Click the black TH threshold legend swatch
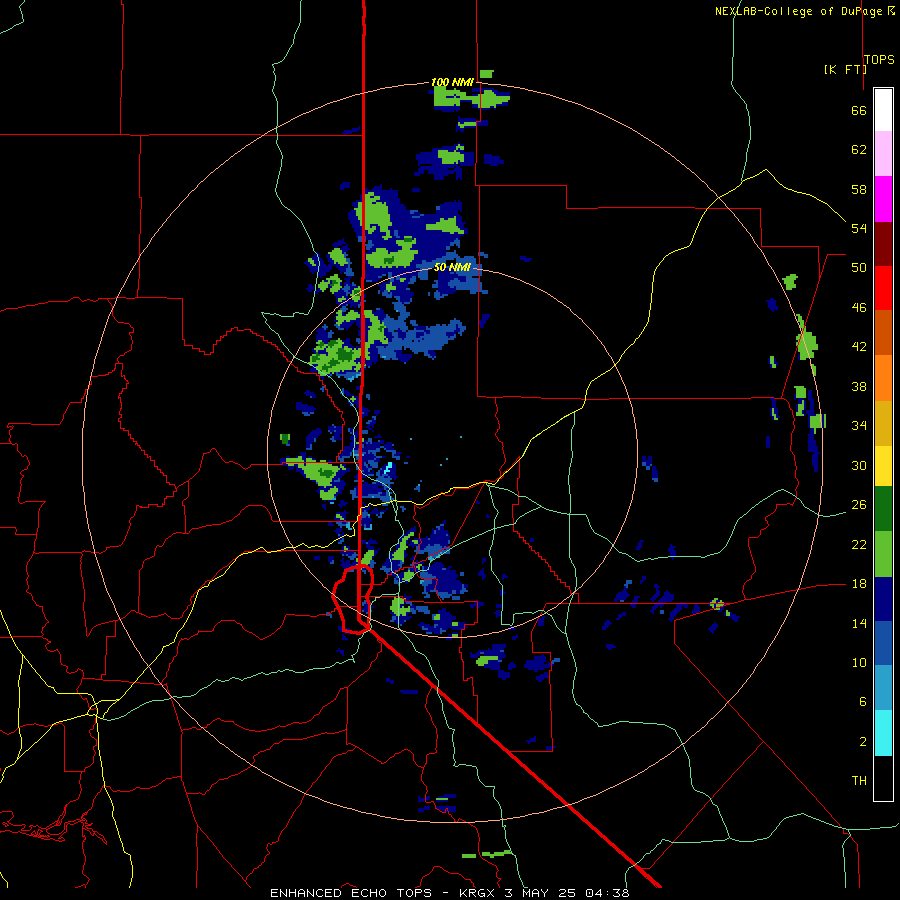 pos(883,778)
